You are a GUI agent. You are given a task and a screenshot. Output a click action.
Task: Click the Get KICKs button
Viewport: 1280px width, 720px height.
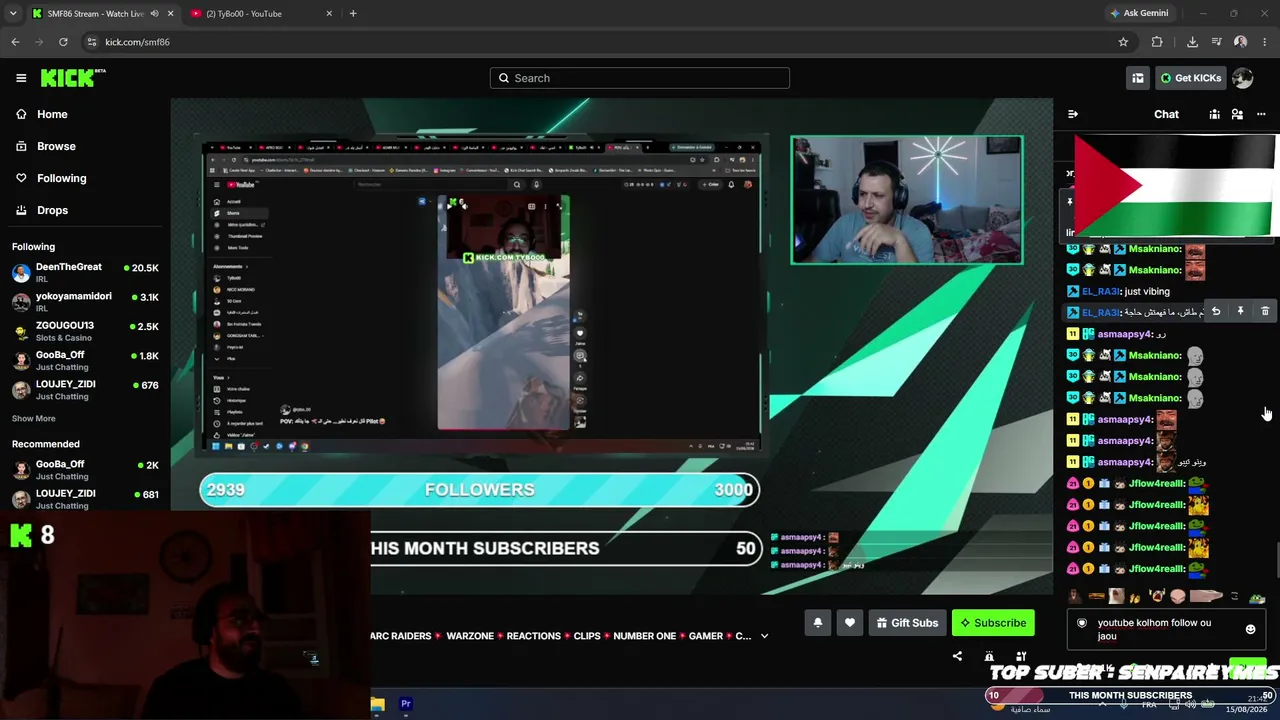(1190, 78)
